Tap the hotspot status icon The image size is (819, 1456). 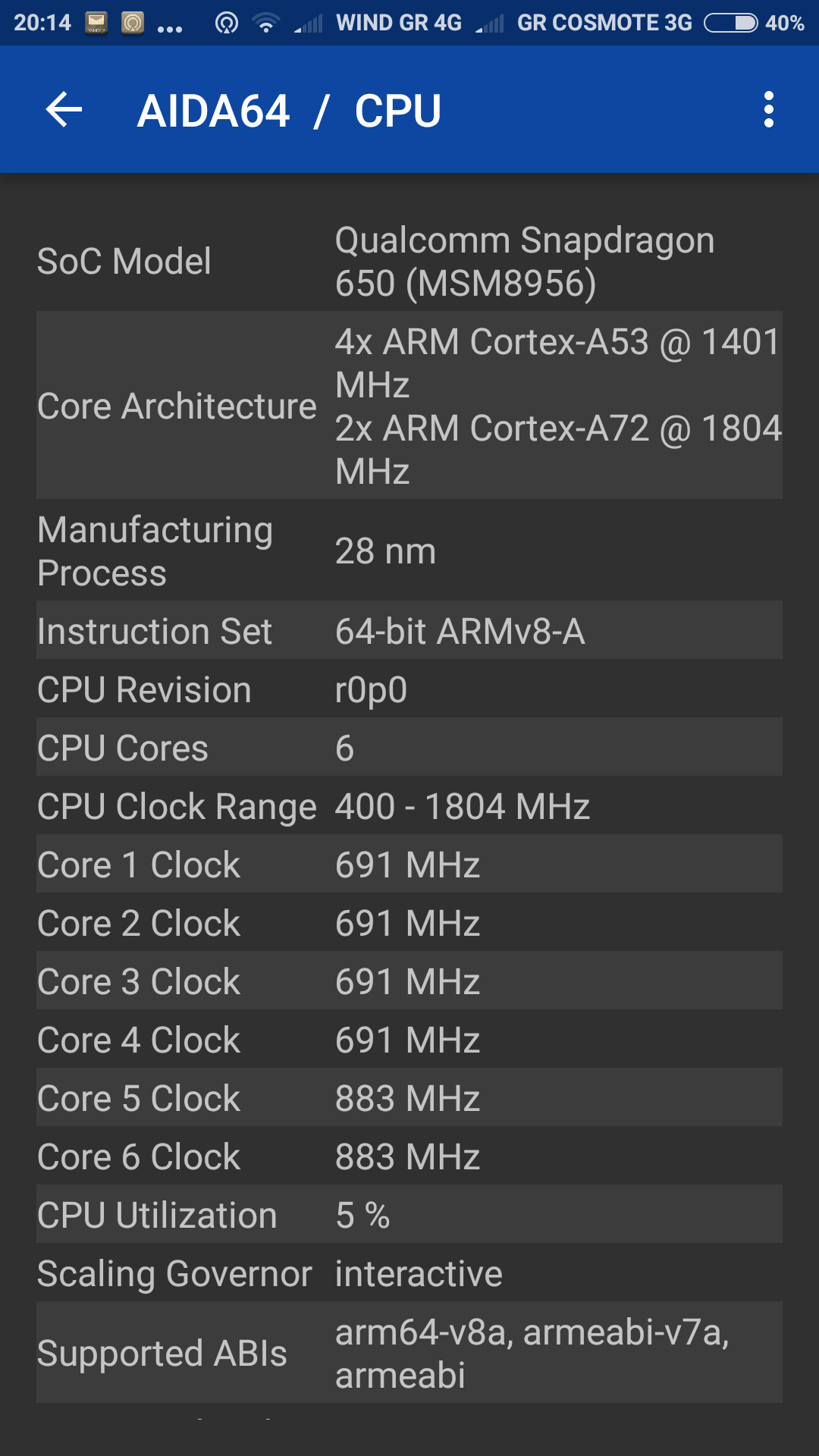coord(226,24)
